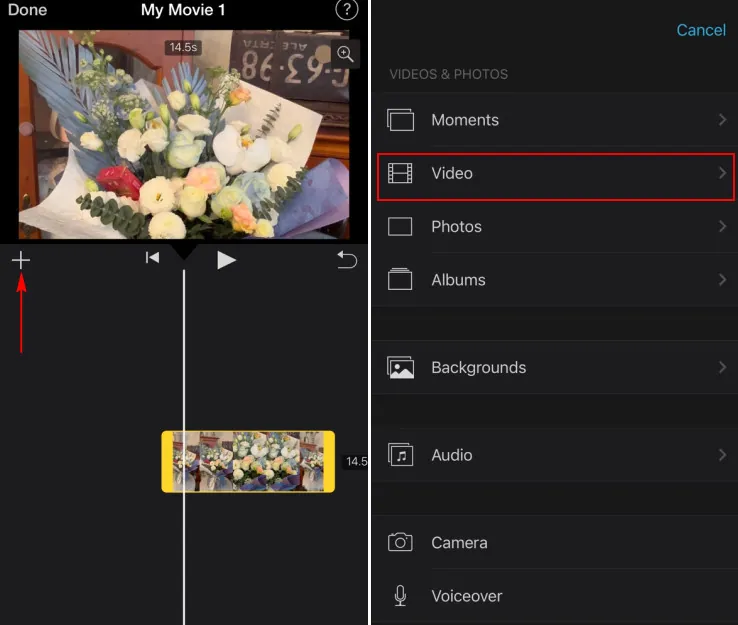Open the help question mark icon

pyautogui.click(x=346, y=9)
